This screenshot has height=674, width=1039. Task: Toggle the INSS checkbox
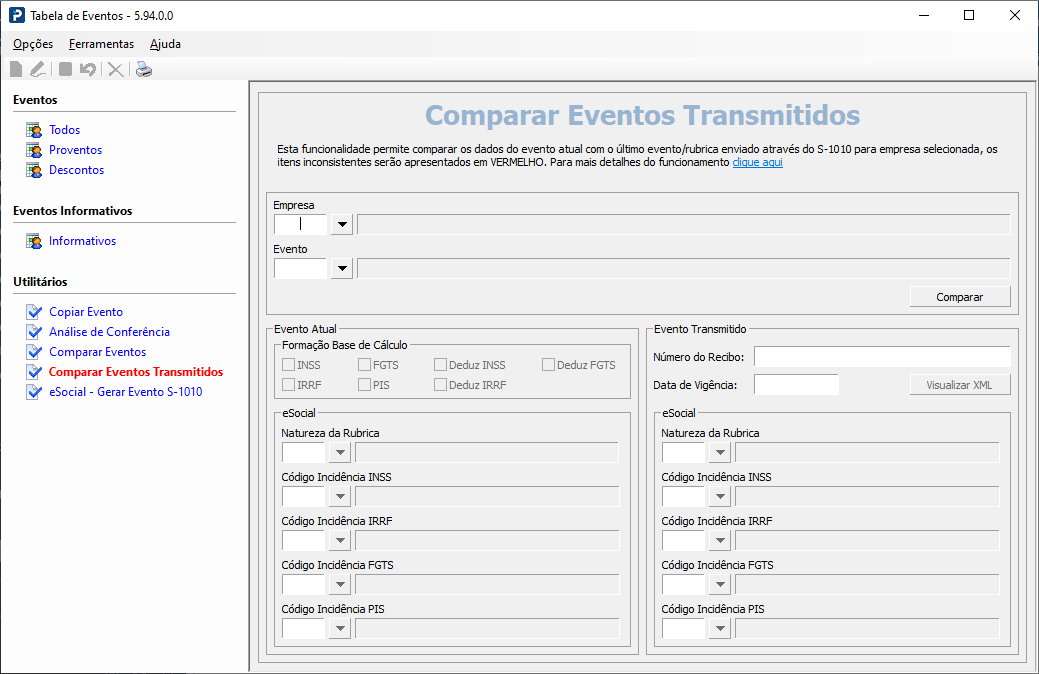point(288,365)
